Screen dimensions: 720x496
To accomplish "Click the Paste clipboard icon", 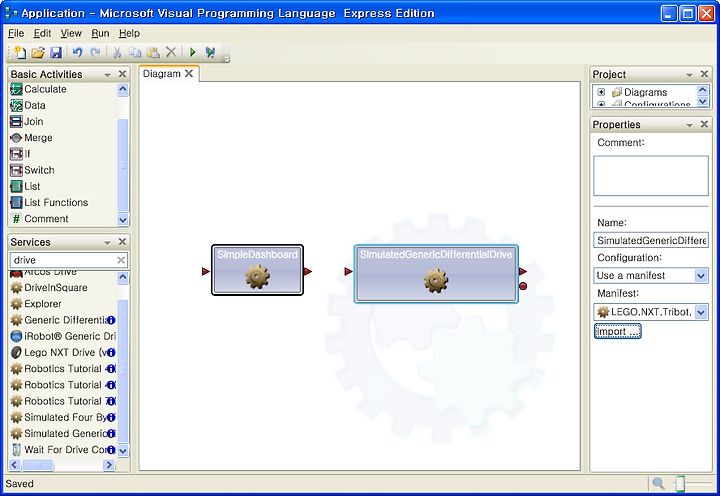I will point(153,53).
